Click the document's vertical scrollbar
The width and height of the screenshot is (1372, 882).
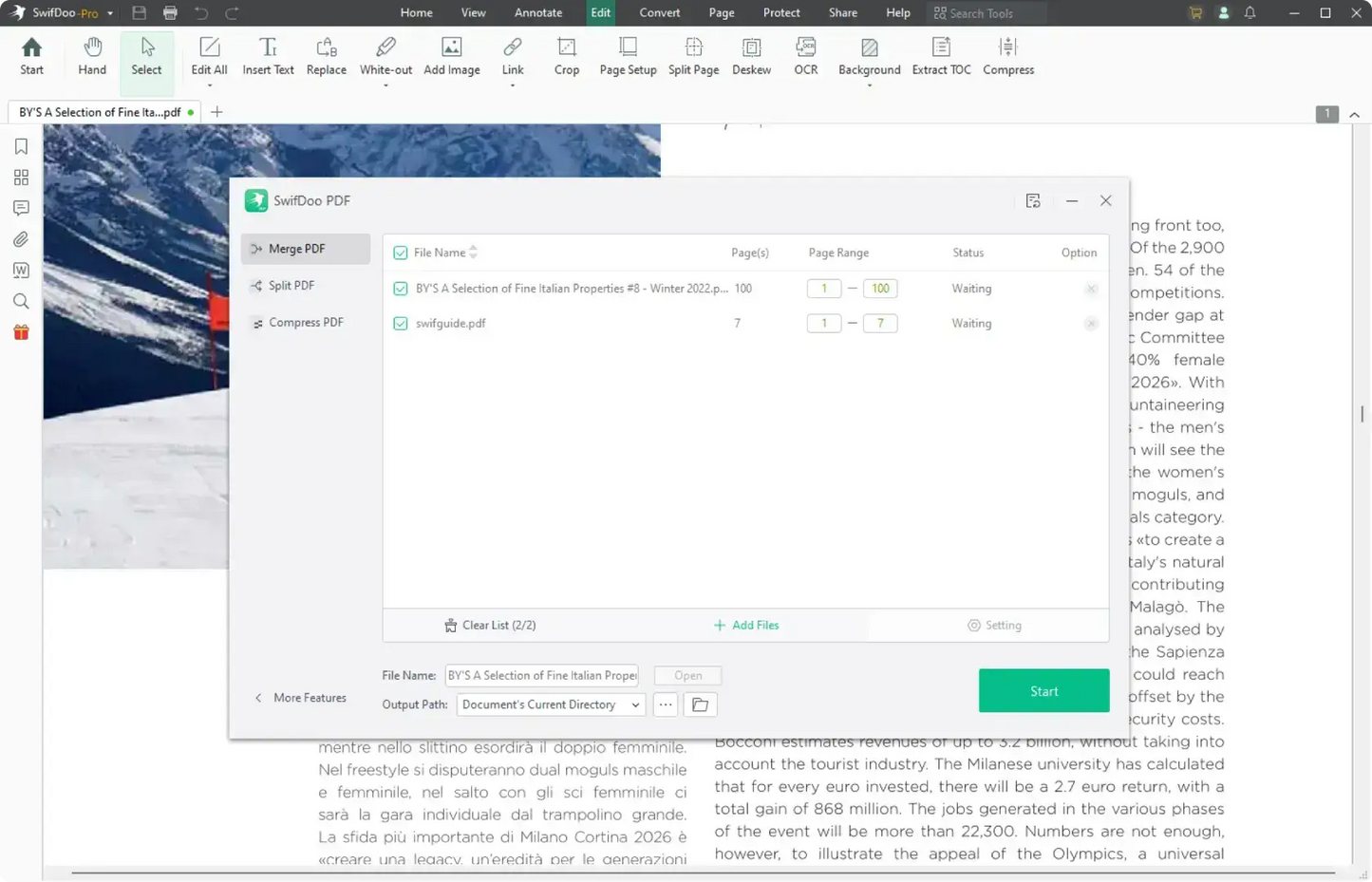[1362, 414]
